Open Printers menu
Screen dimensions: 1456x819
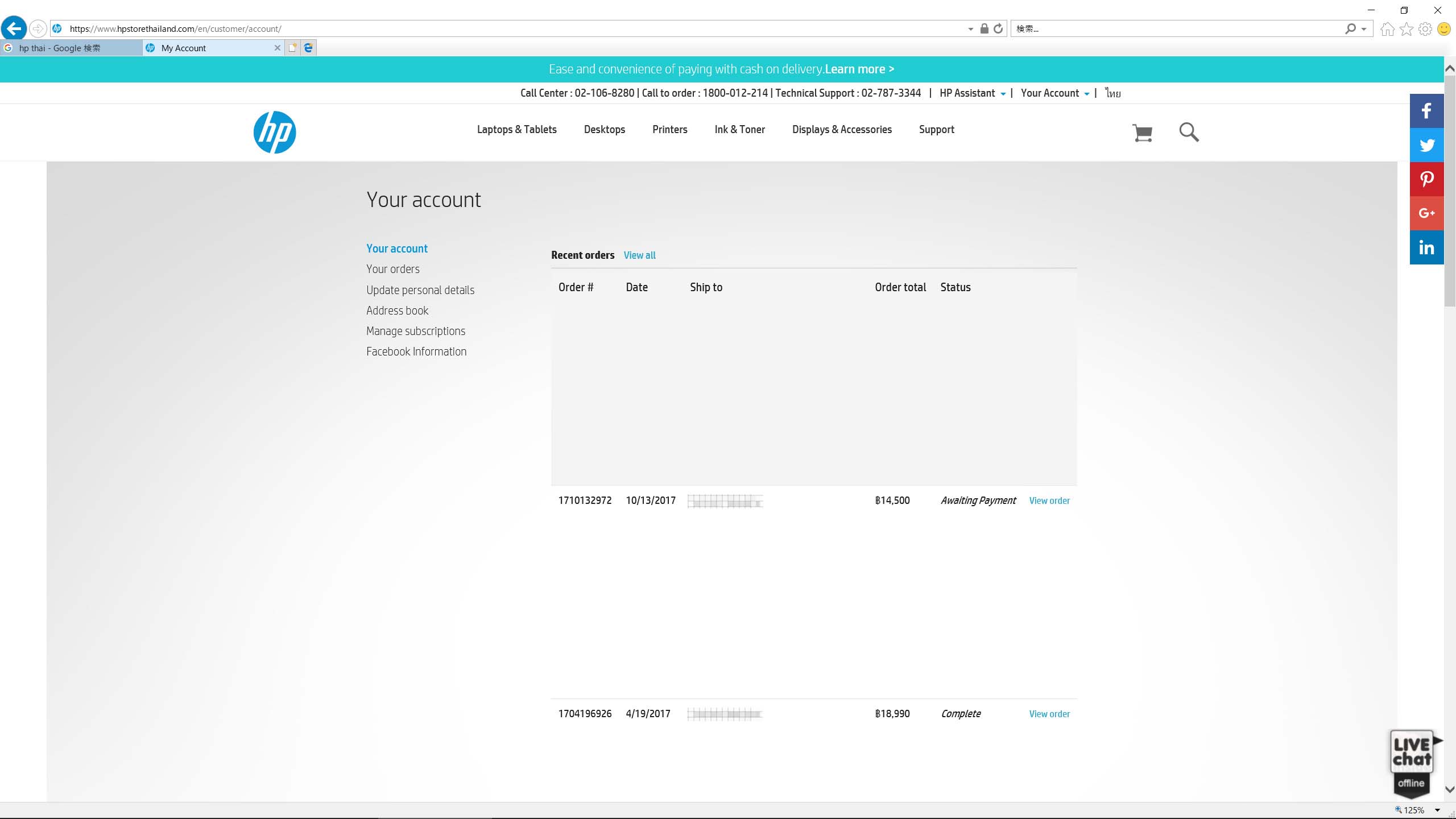(x=669, y=130)
